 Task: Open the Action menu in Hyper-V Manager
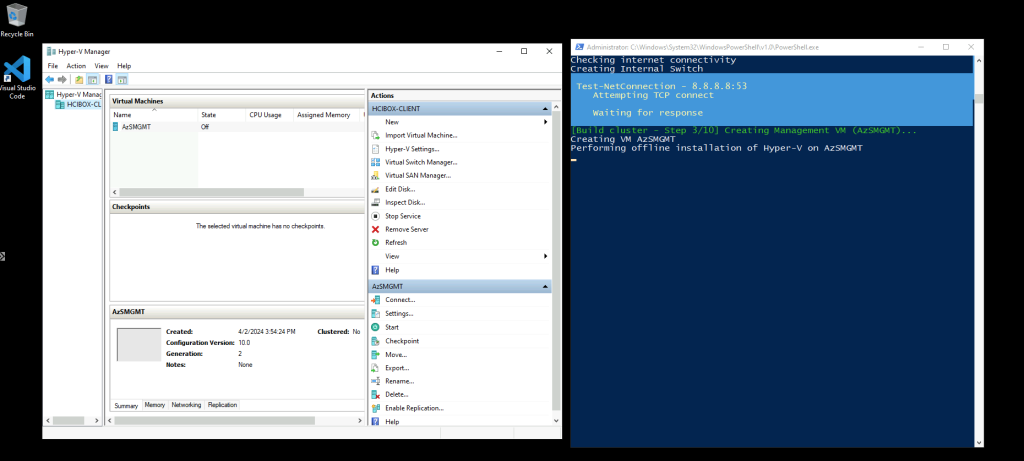tap(76, 66)
